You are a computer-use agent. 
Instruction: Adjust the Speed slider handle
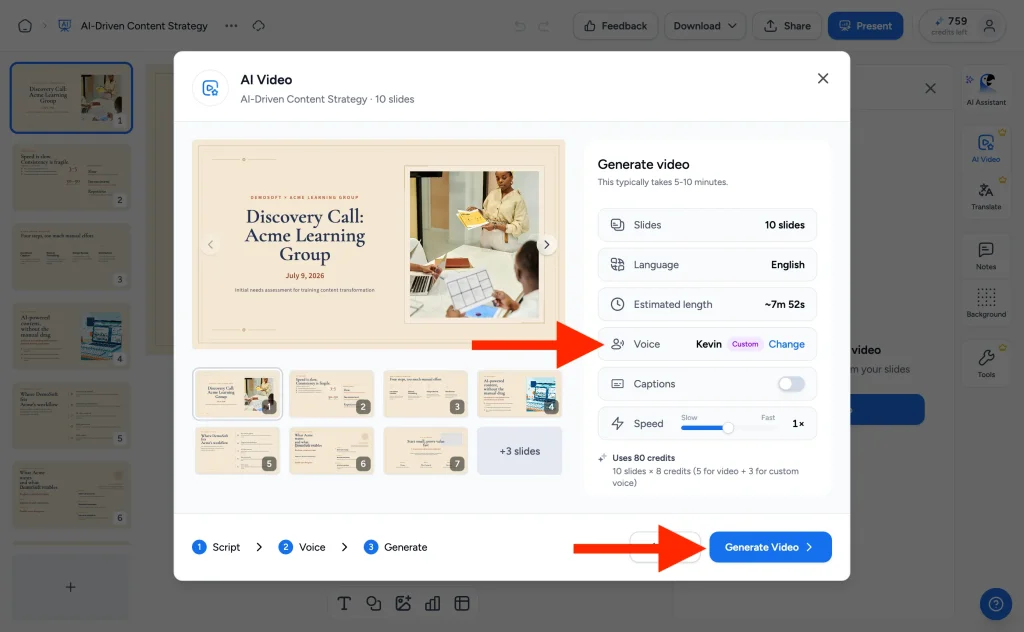tap(728, 428)
